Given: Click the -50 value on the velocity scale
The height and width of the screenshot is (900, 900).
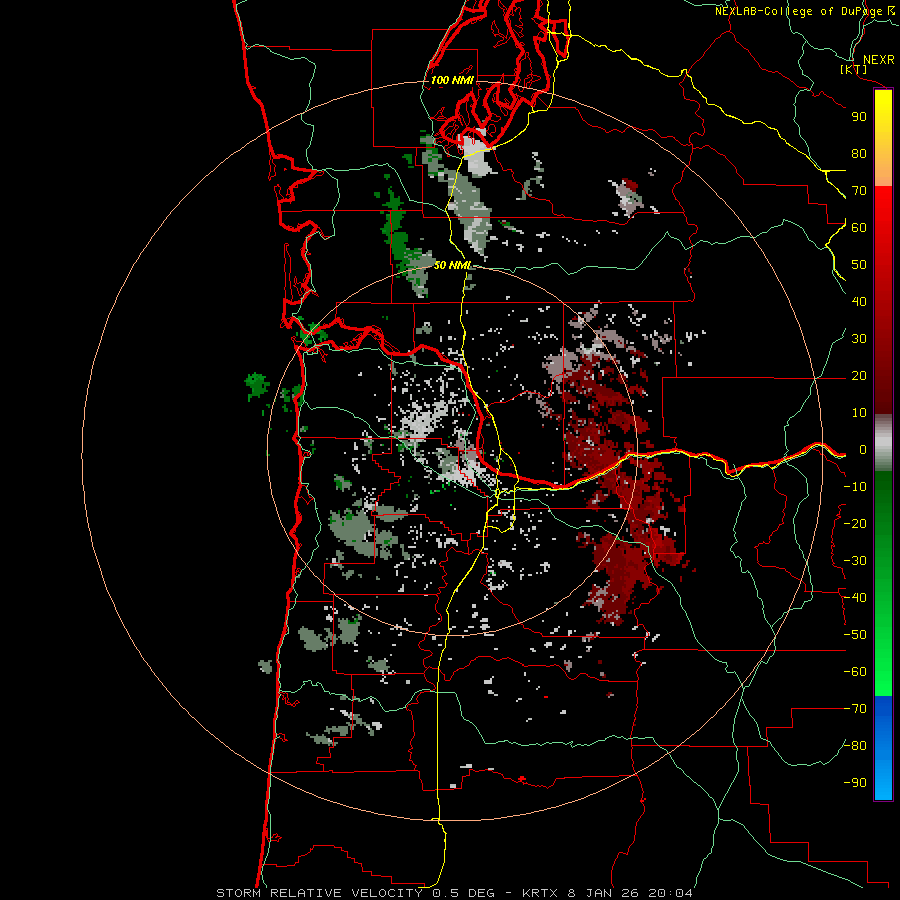Looking at the screenshot, I should pos(855,635).
